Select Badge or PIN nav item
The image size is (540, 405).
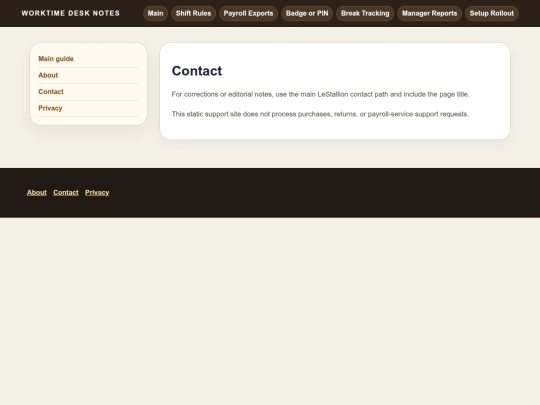click(x=307, y=13)
